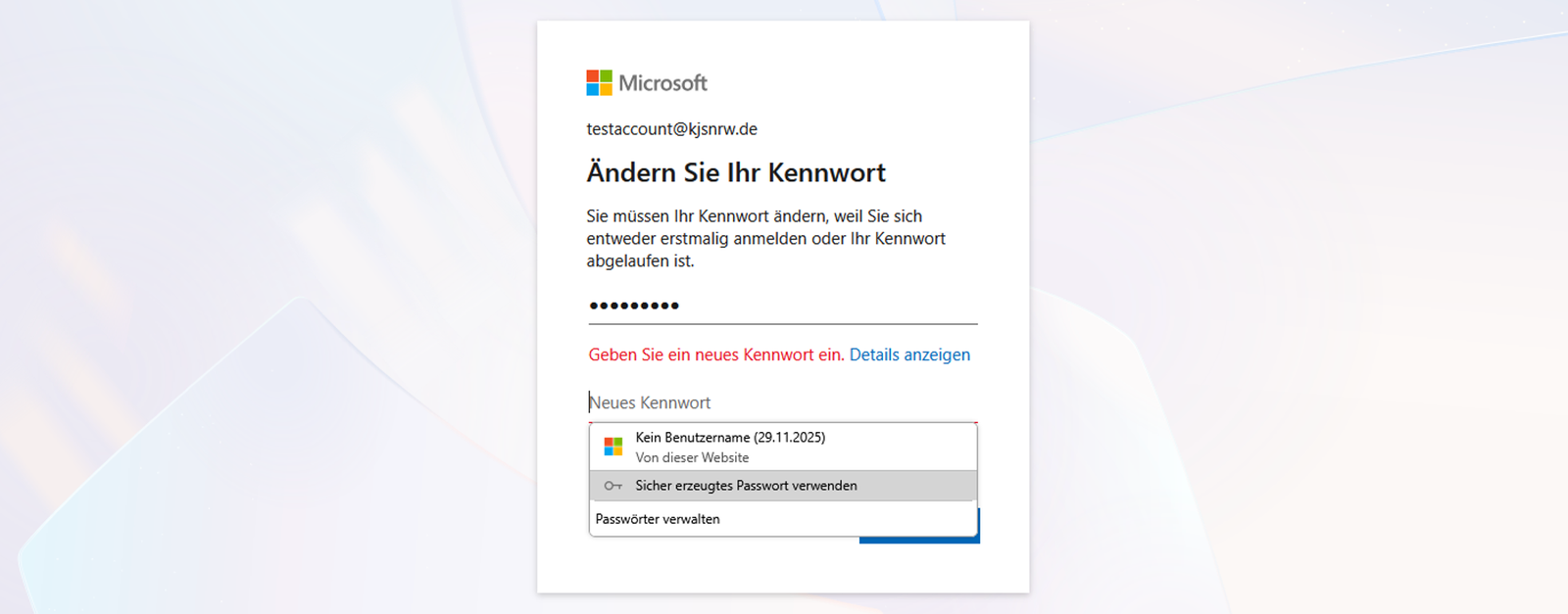1568x614 pixels.
Task: Click the '(29.11.2025)' date in suggestion
Action: 790,438
